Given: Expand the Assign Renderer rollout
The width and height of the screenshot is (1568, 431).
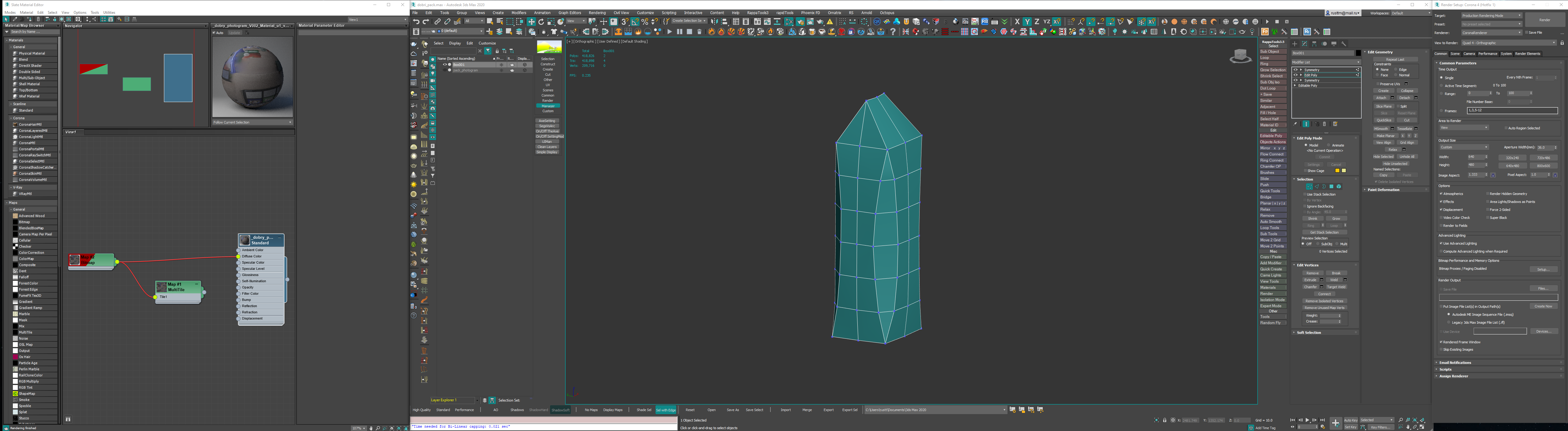Looking at the screenshot, I should pos(1454,376).
